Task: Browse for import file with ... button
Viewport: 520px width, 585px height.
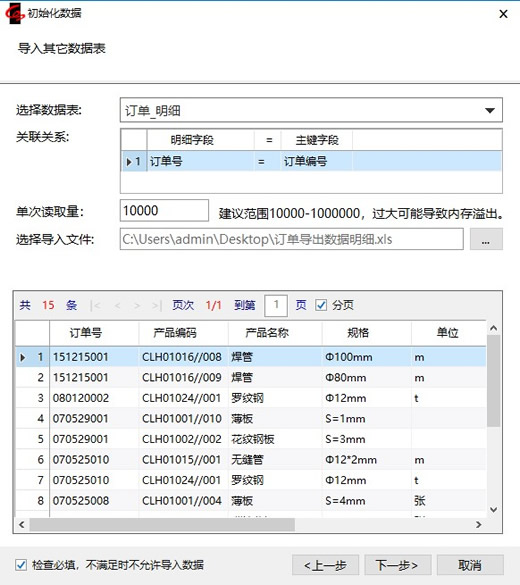Action: click(486, 239)
